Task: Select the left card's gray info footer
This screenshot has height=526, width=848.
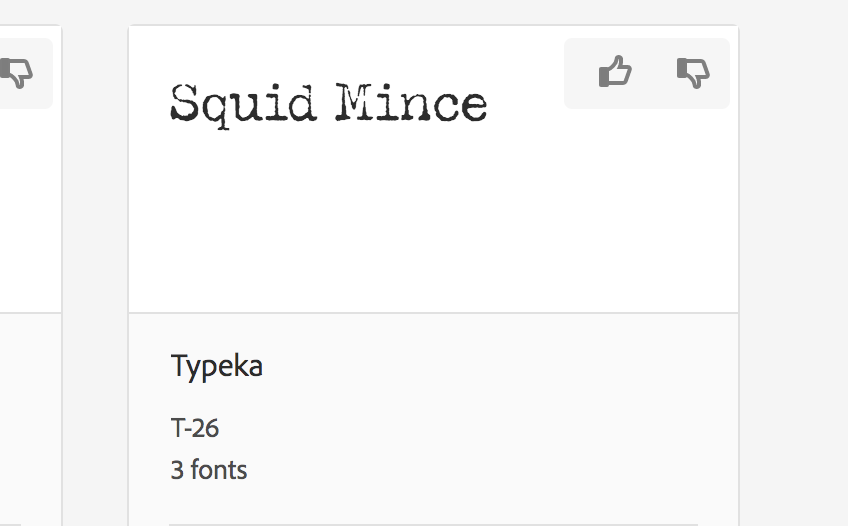Action: coord(30,420)
